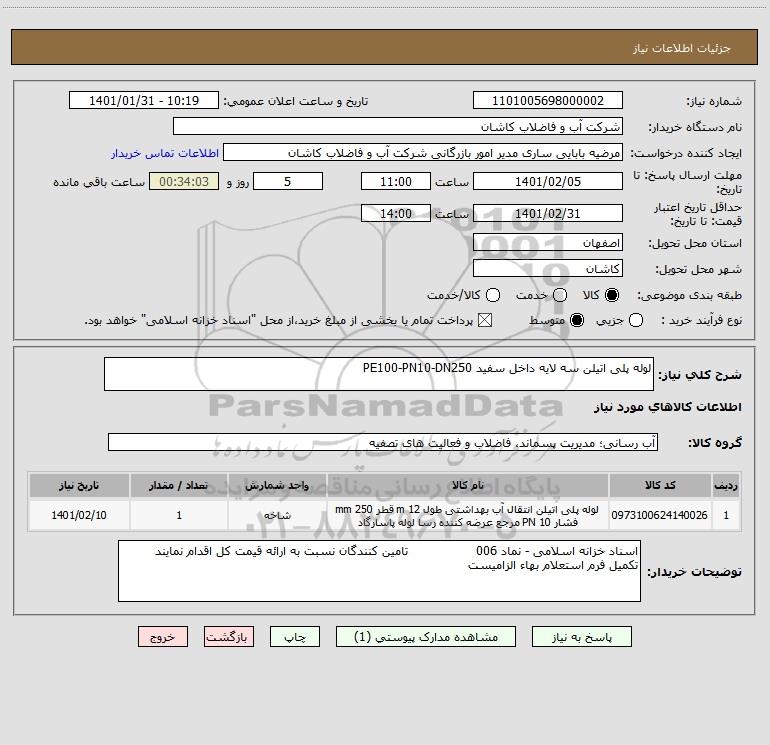Click the general description field PE100-PN10-DN250
This screenshot has width=770, height=745.
379,374
